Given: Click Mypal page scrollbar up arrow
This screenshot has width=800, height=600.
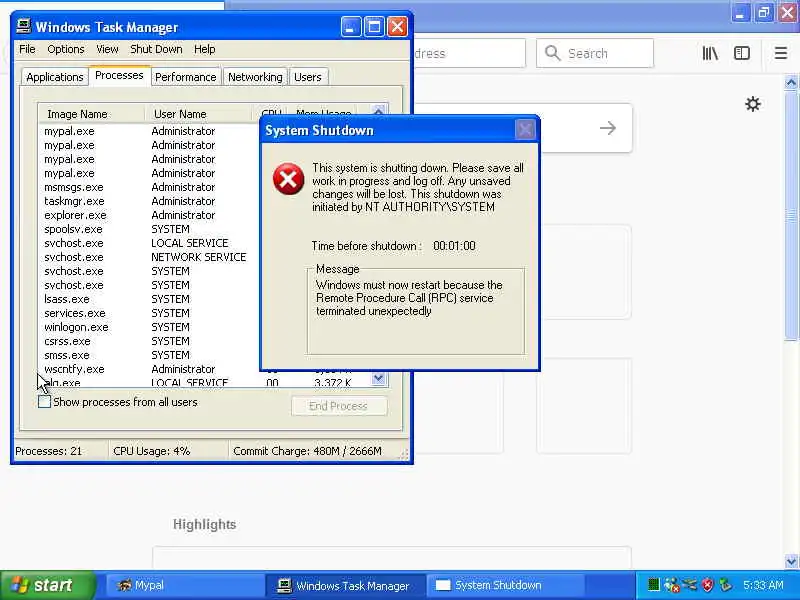Looking at the screenshot, I should click(x=791, y=82).
